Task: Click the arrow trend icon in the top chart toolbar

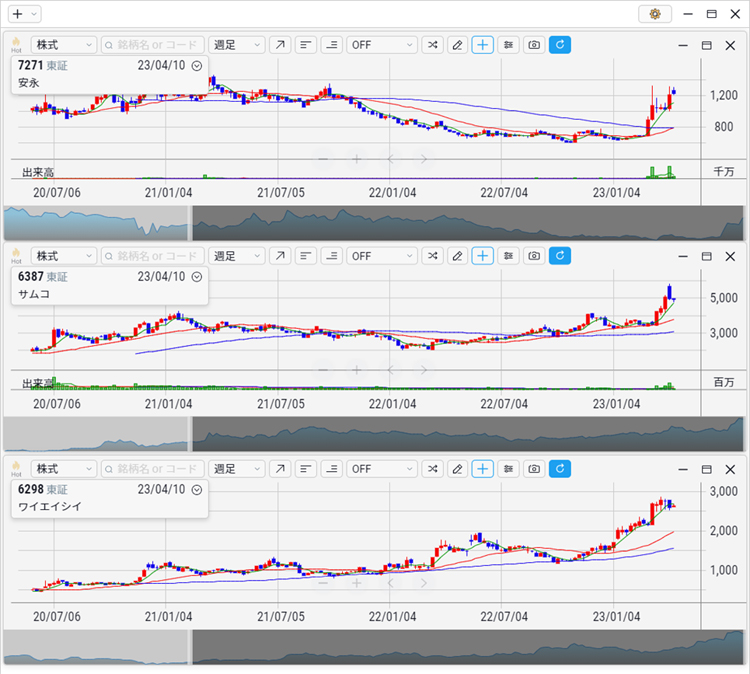Action: (x=279, y=45)
